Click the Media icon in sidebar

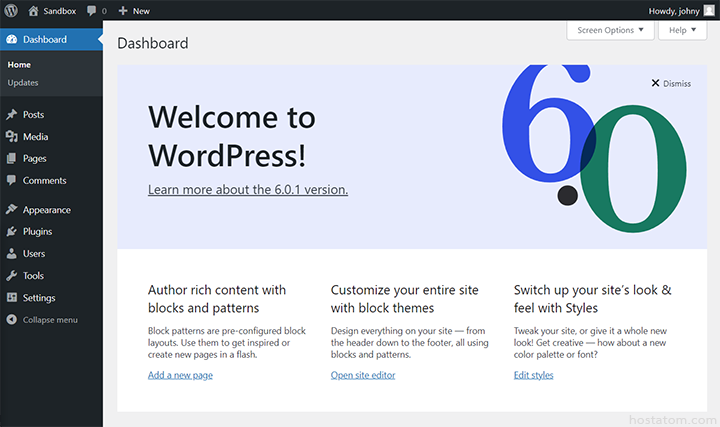coord(11,137)
